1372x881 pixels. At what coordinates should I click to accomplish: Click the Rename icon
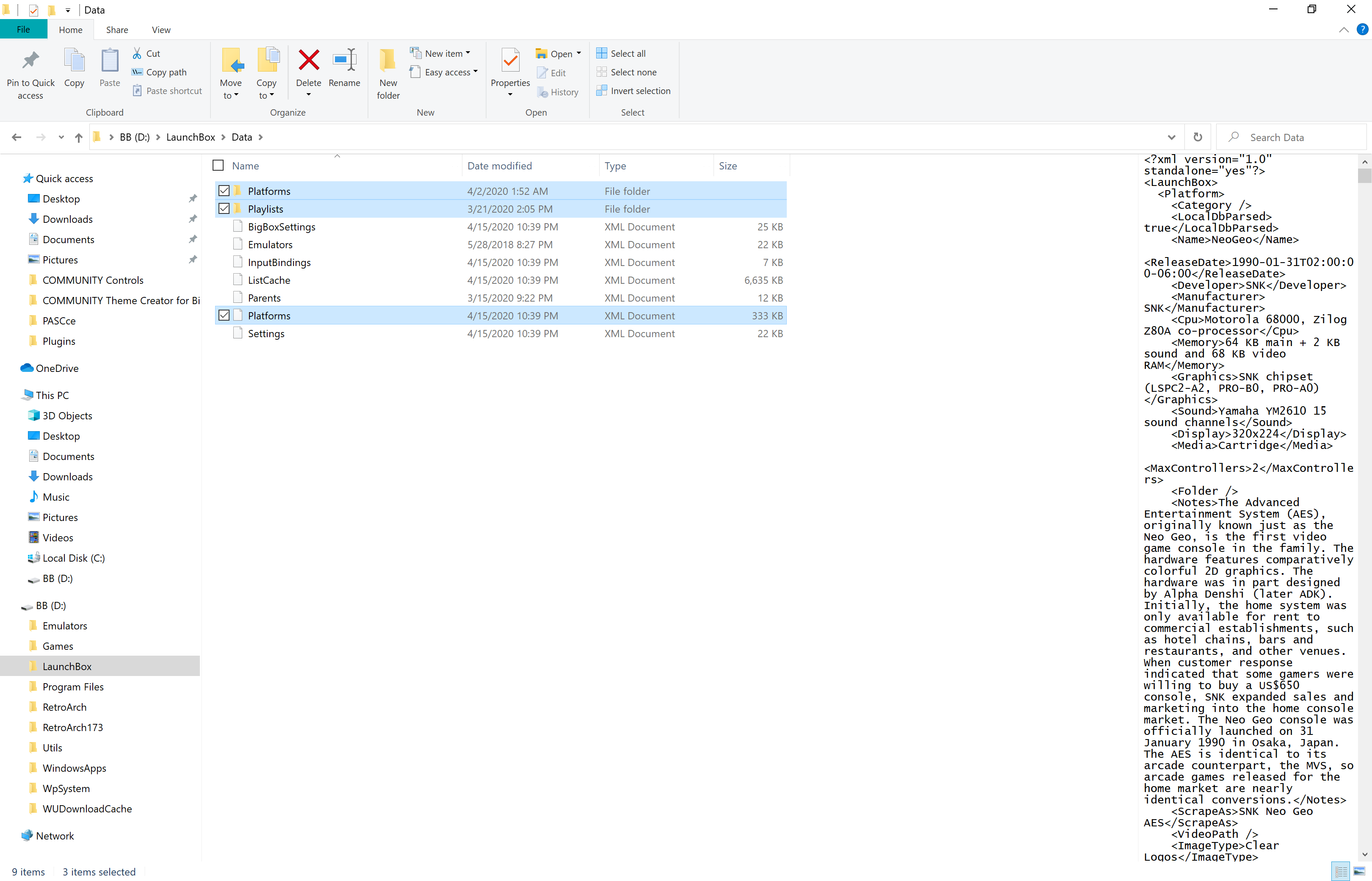coord(345,60)
